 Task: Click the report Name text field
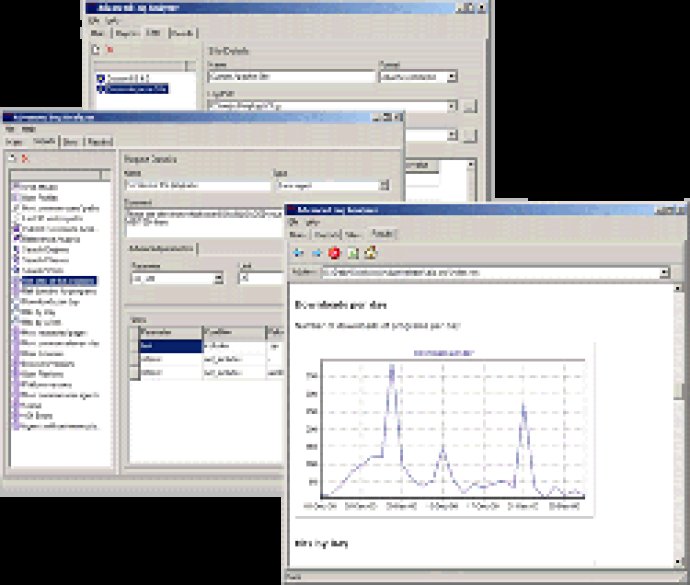point(198,185)
